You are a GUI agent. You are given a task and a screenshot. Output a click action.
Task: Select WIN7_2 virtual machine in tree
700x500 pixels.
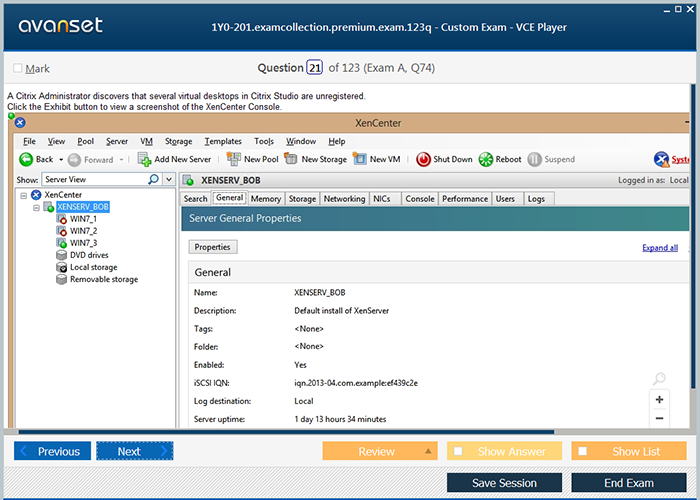coord(83,231)
